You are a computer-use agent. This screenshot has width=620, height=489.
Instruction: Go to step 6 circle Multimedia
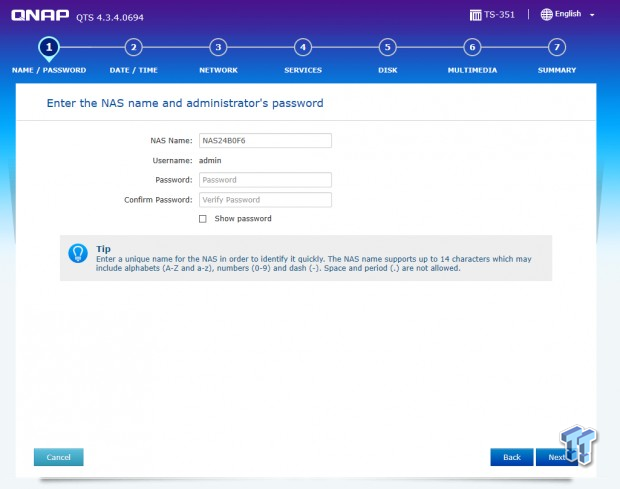coord(472,47)
